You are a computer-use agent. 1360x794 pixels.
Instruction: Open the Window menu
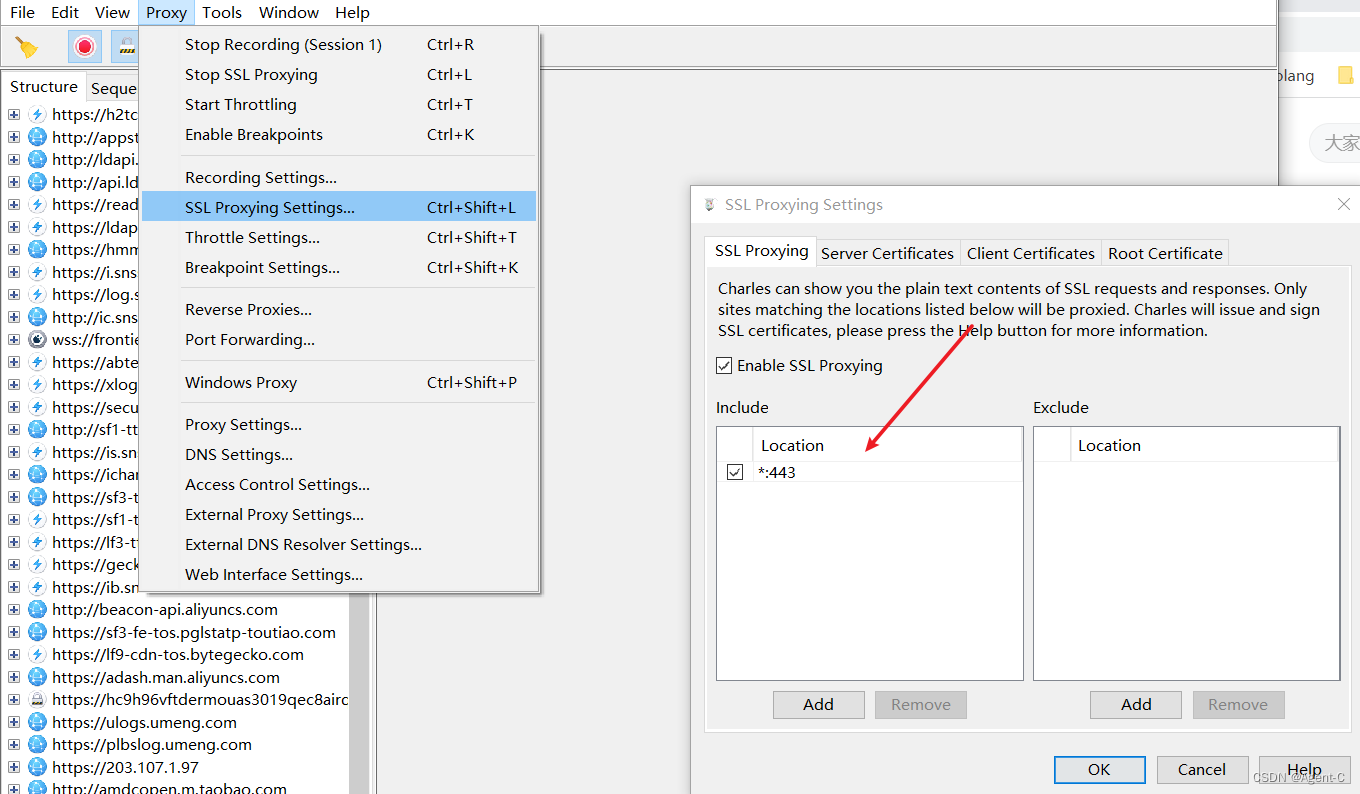tap(289, 12)
